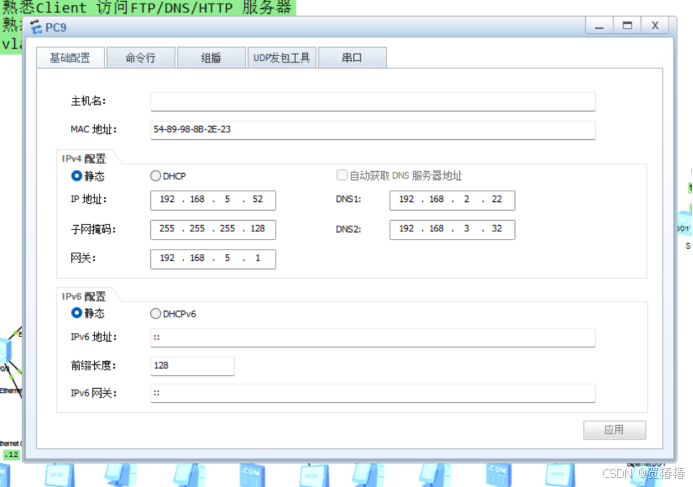Click into the 主机名 text field
Screen dimensions: 693x487
click(372, 102)
